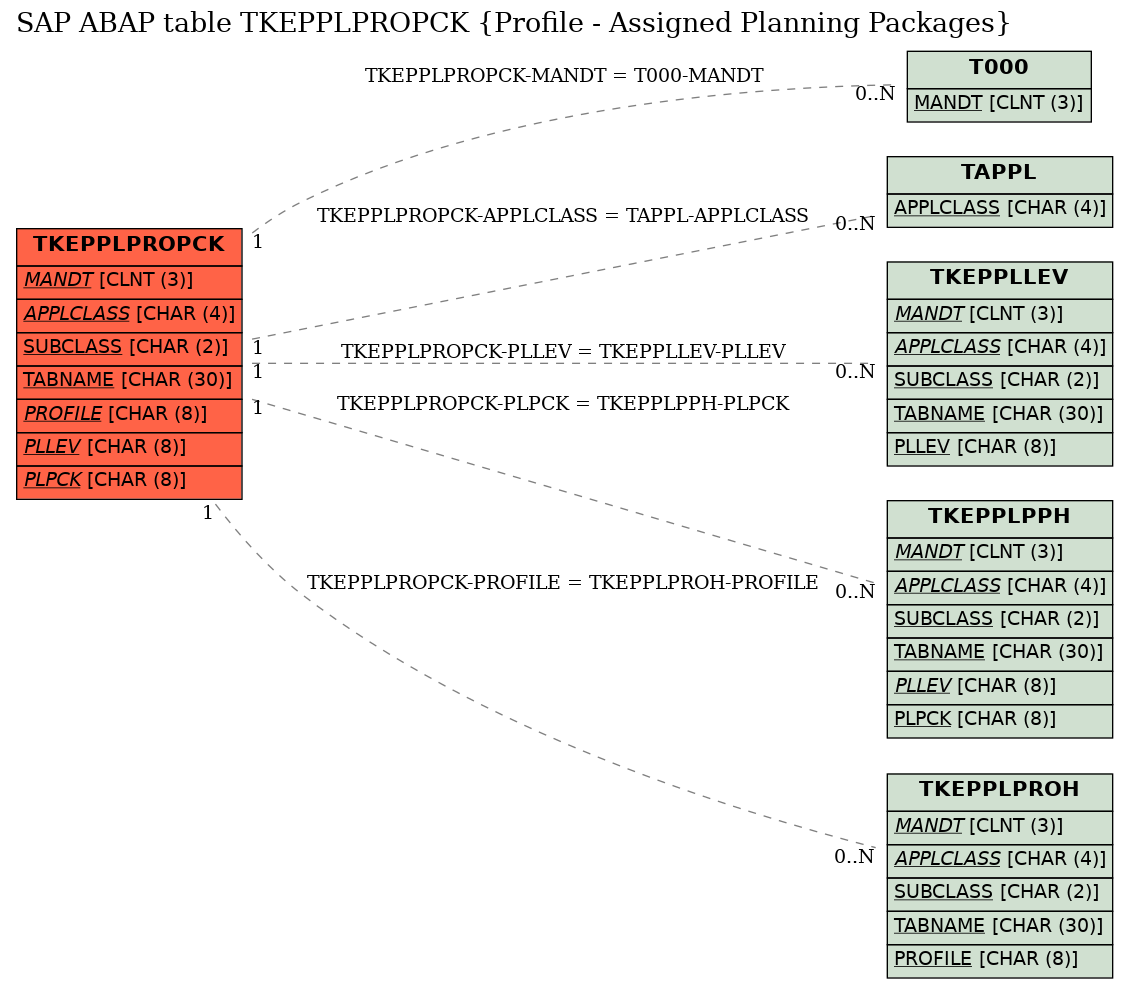Open the TKEPPLLEV table header
The width and height of the screenshot is (1128, 988).
coord(999,280)
